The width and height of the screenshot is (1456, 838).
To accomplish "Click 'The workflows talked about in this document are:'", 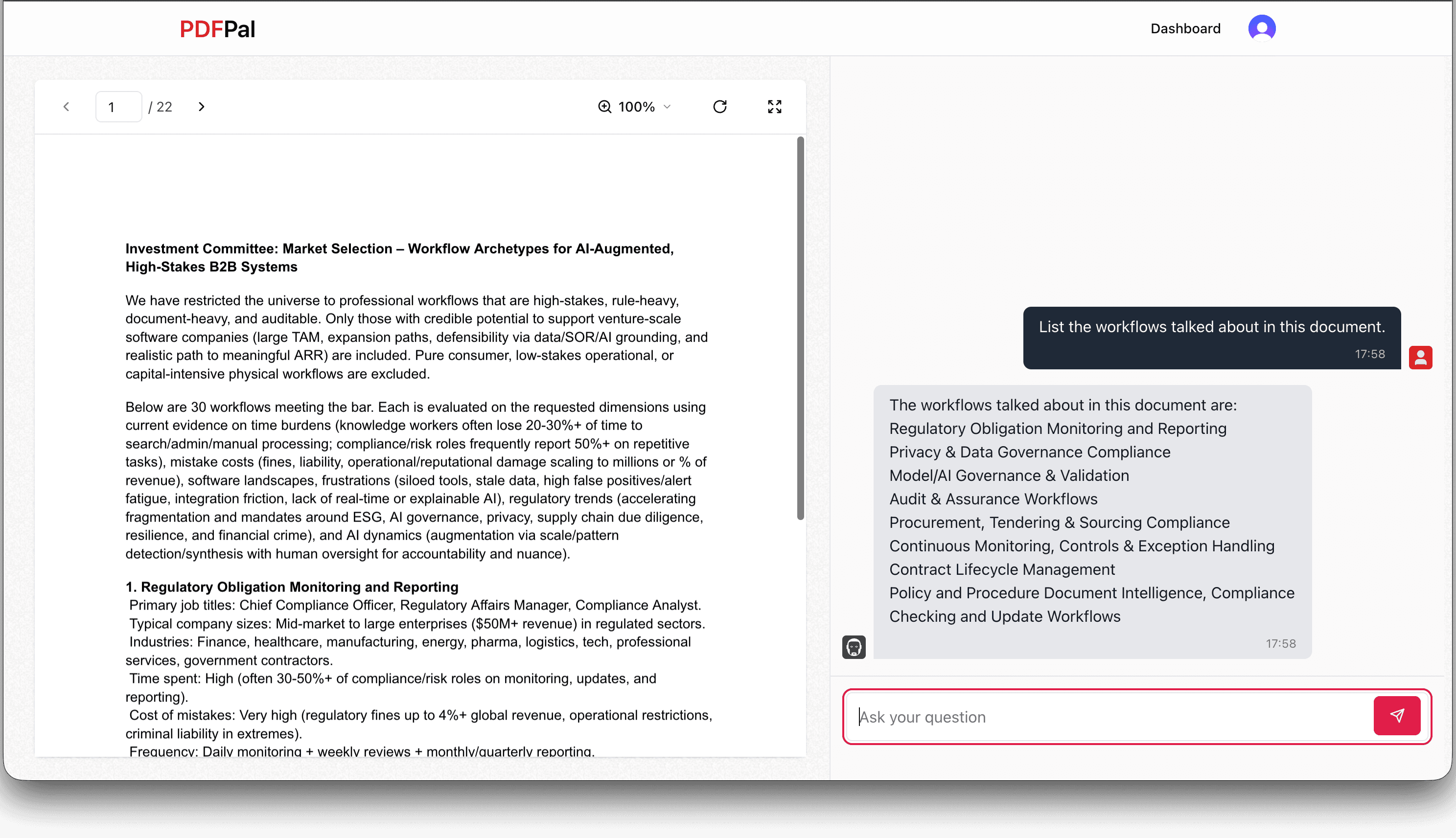I will 1063,405.
